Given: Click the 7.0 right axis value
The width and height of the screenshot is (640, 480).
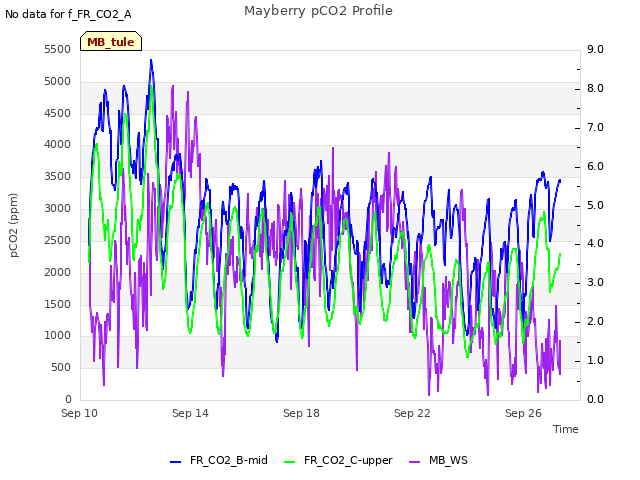Looking at the screenshot, I should [596, 127].
